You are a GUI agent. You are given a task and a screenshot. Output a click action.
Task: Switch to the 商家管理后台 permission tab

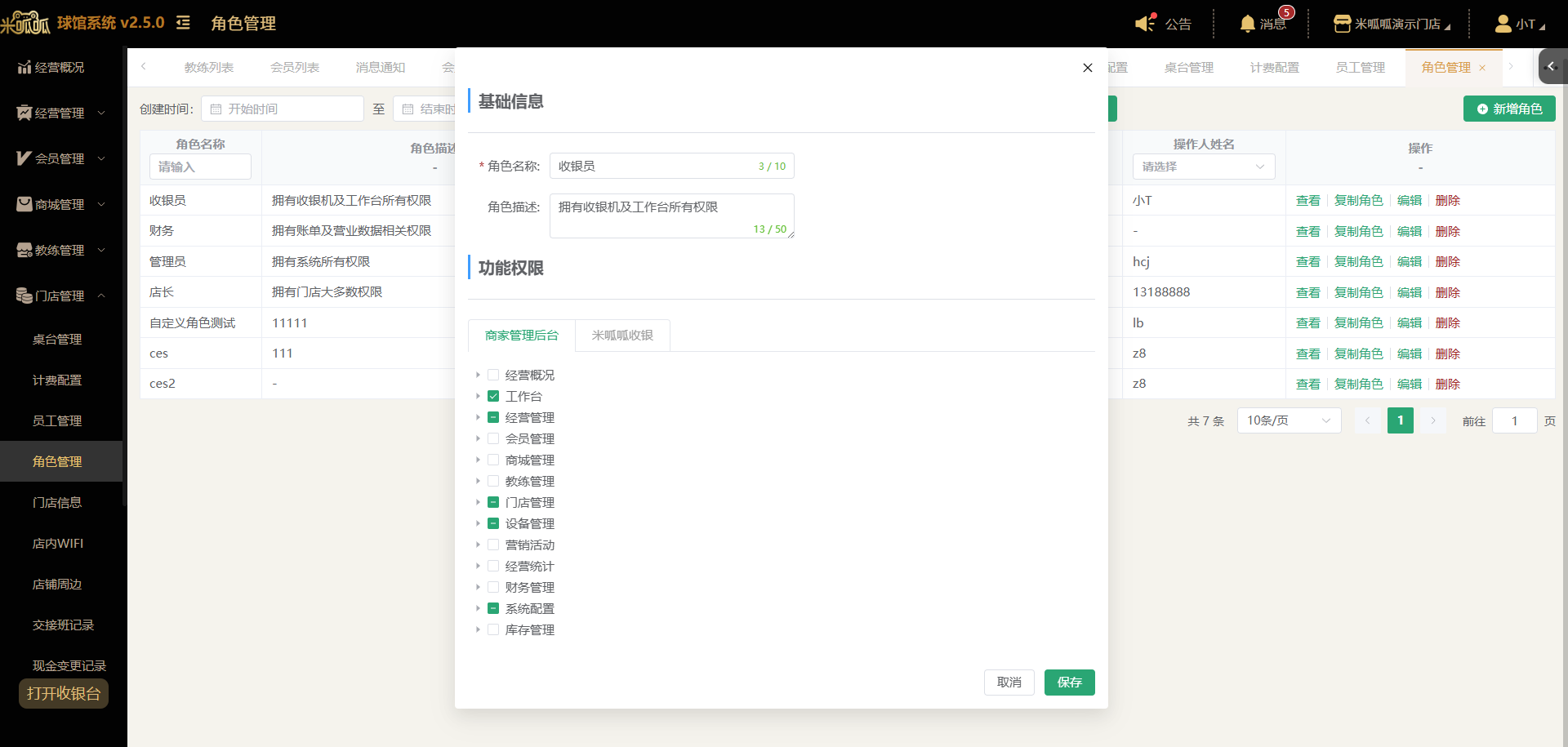point(522,336)
